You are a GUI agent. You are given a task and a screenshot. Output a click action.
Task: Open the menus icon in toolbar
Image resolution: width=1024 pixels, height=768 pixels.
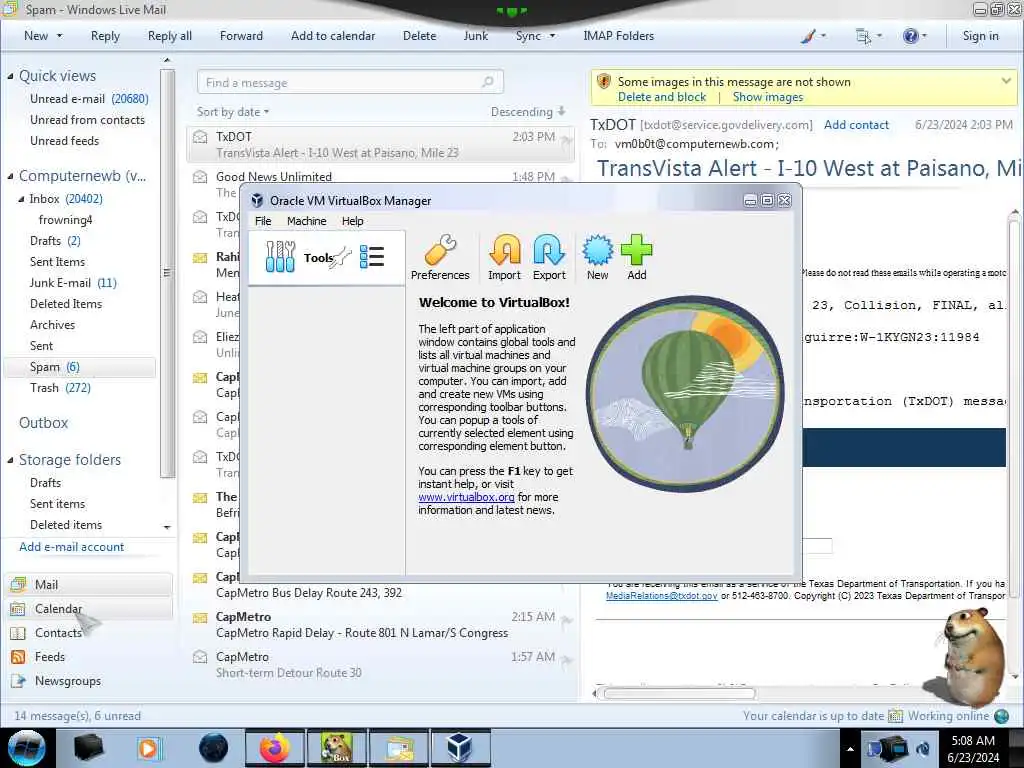click(x=863, y=36)
